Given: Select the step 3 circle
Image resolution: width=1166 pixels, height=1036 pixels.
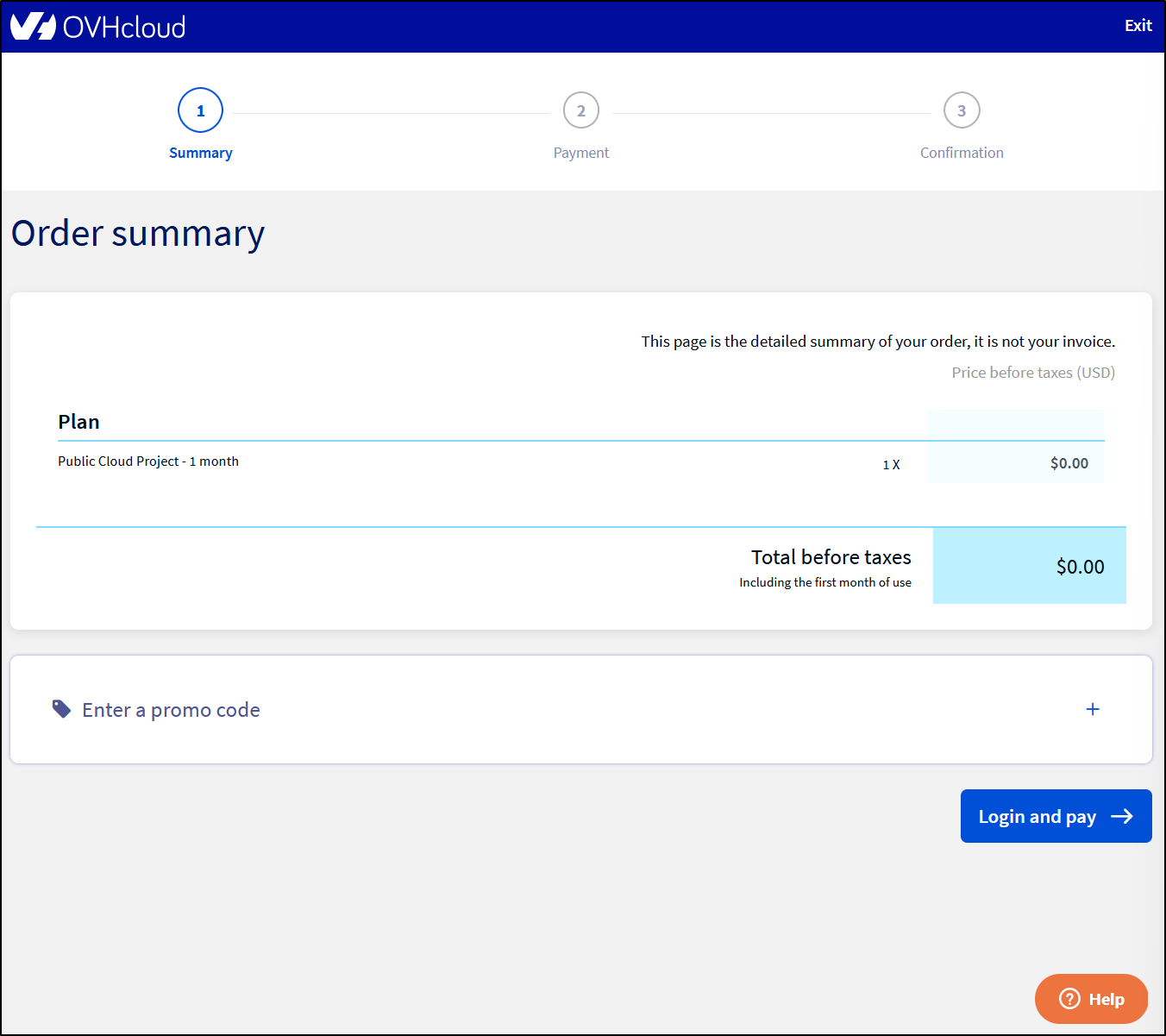Looking at the screenshot, I should (x=962, y=110).
